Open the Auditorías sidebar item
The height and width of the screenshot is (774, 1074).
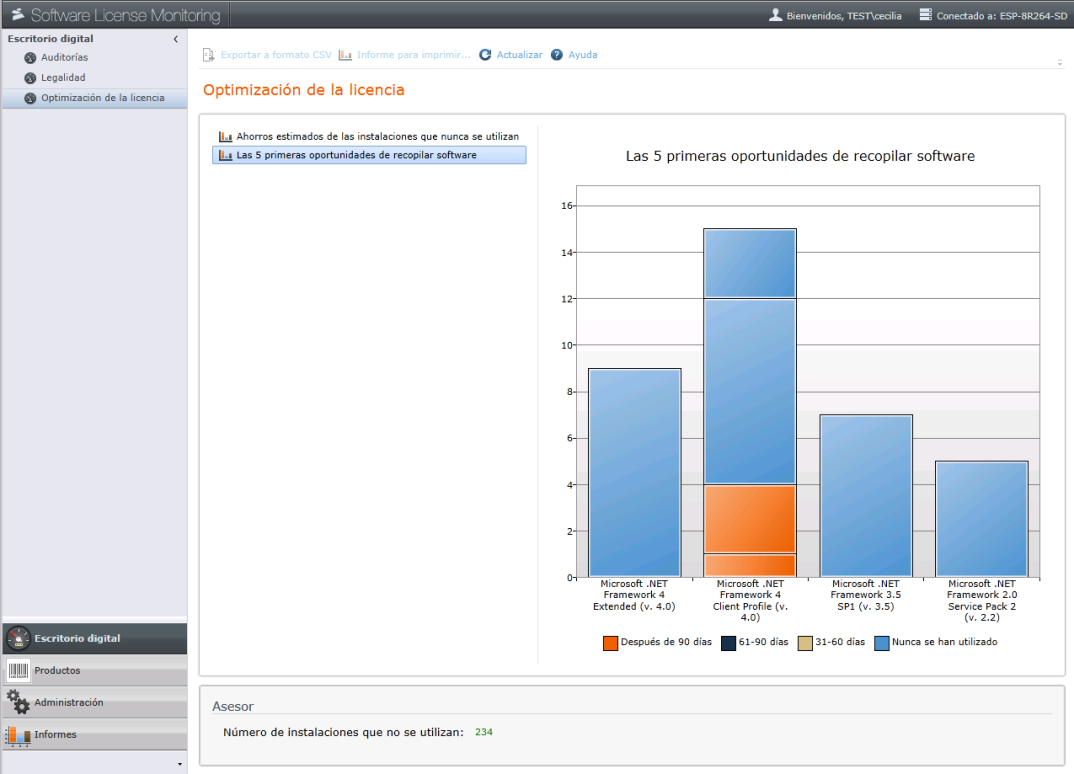[64, 58]
